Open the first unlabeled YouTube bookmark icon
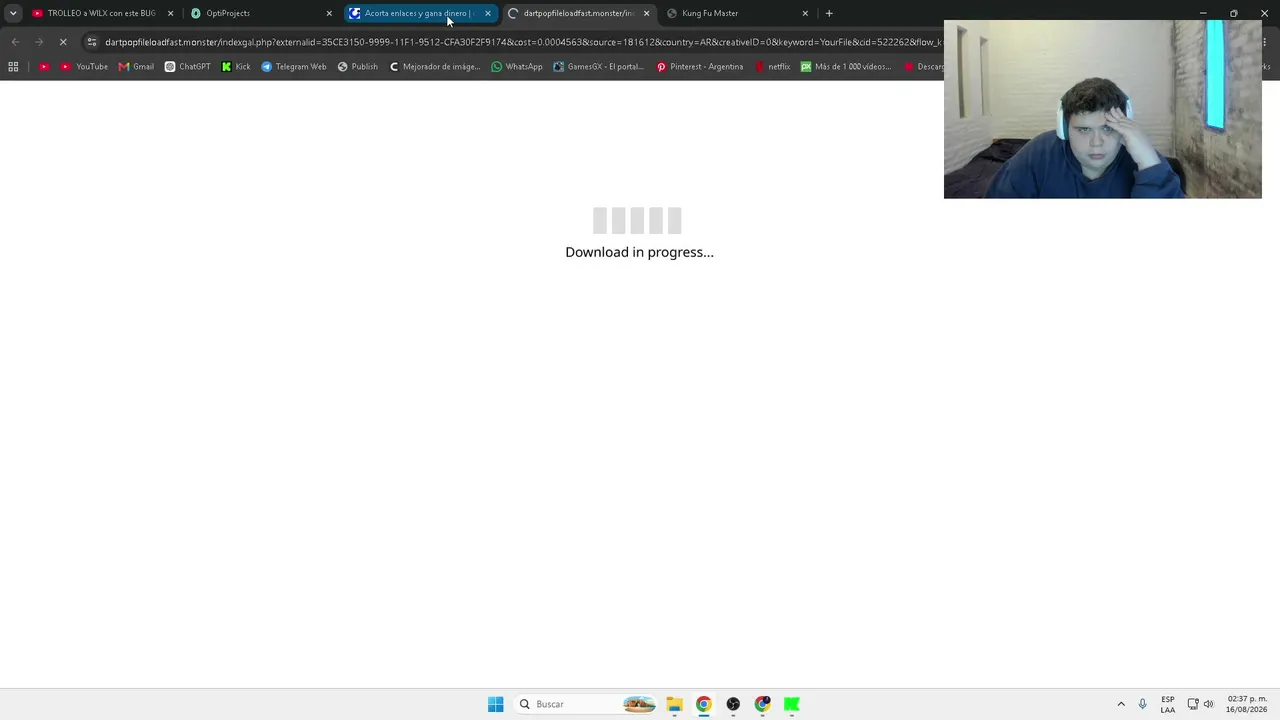Screen dimensions: 1280x720 (44, 67)
